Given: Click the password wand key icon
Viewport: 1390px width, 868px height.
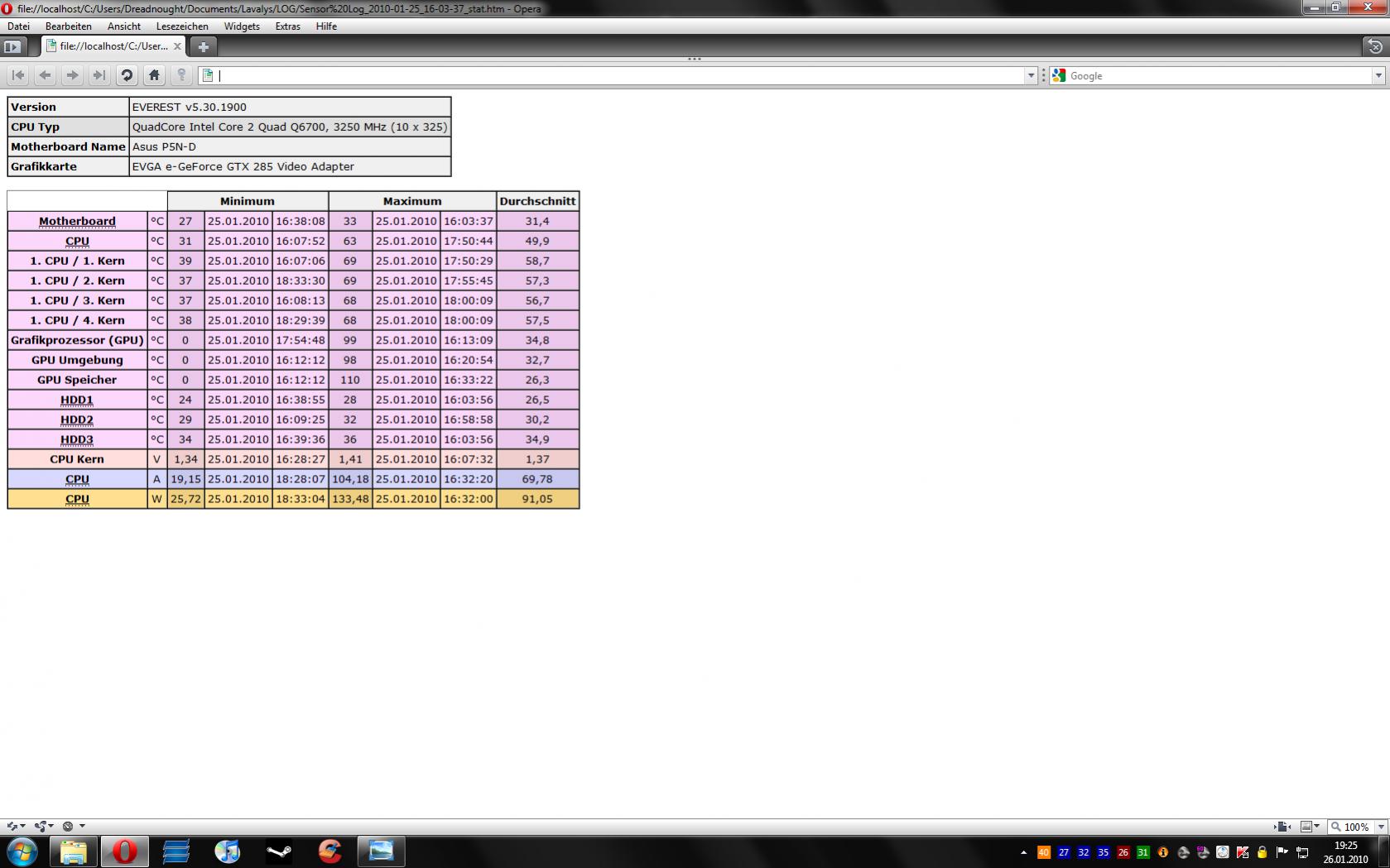Looking at the screenshot, I should coord(181,75).
